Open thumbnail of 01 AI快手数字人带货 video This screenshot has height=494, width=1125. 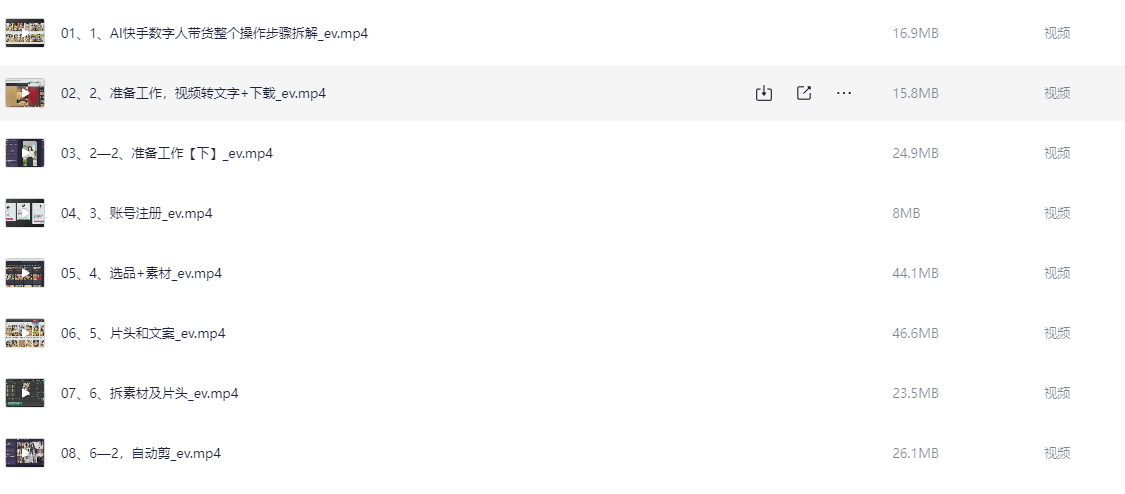[x=25, y=33]
